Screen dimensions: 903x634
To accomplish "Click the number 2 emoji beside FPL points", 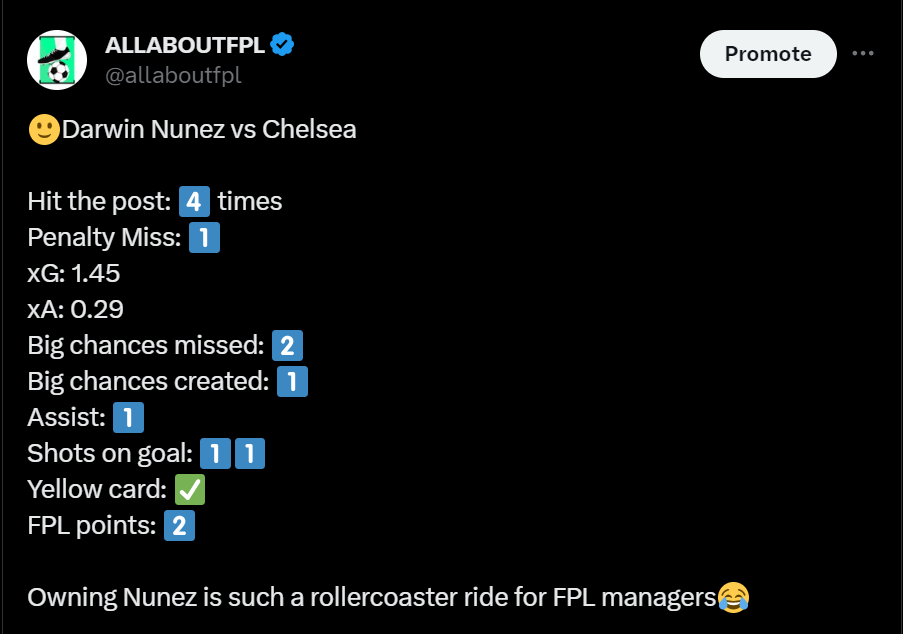I will (x=179, y=526).
